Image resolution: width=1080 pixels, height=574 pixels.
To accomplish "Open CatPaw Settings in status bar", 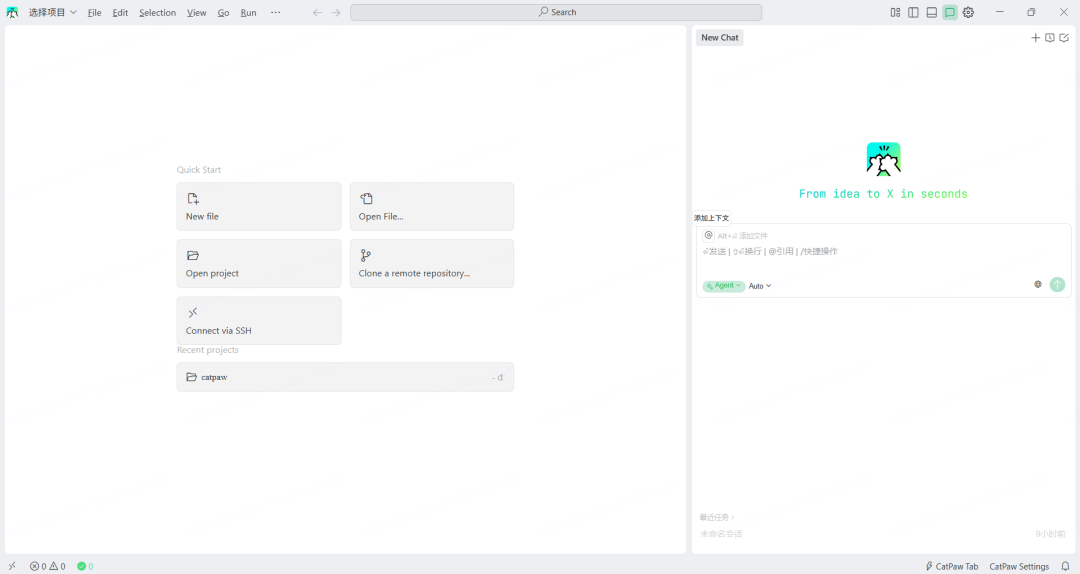I will click(x=1019, y=566).
